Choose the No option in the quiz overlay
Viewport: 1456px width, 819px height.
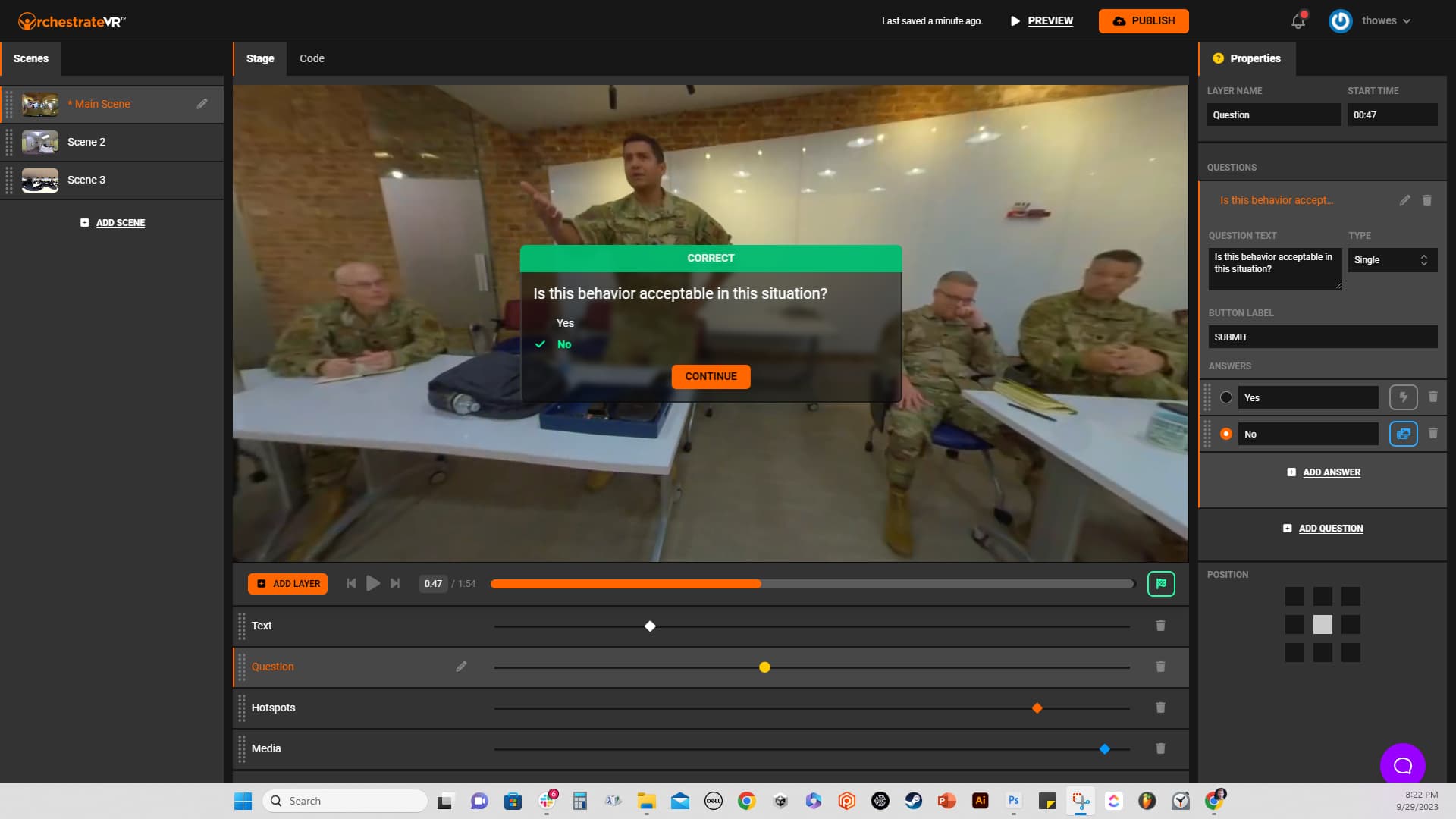(563, 344)
